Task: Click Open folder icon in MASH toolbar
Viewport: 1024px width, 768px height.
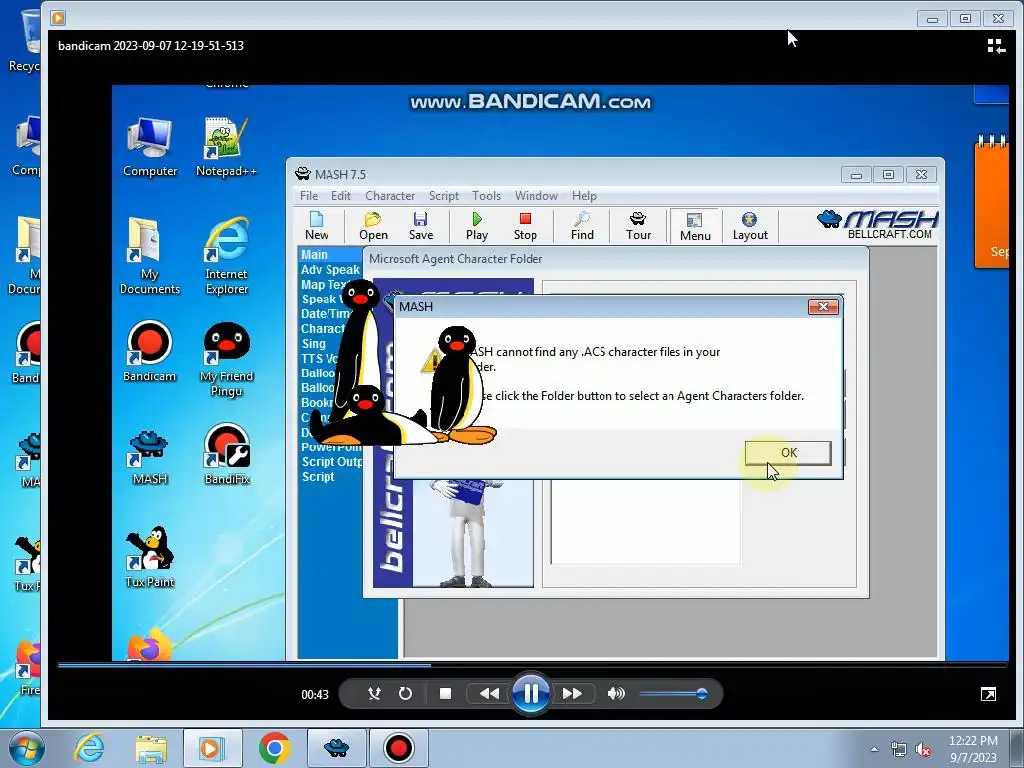Action: click(373, 226)
